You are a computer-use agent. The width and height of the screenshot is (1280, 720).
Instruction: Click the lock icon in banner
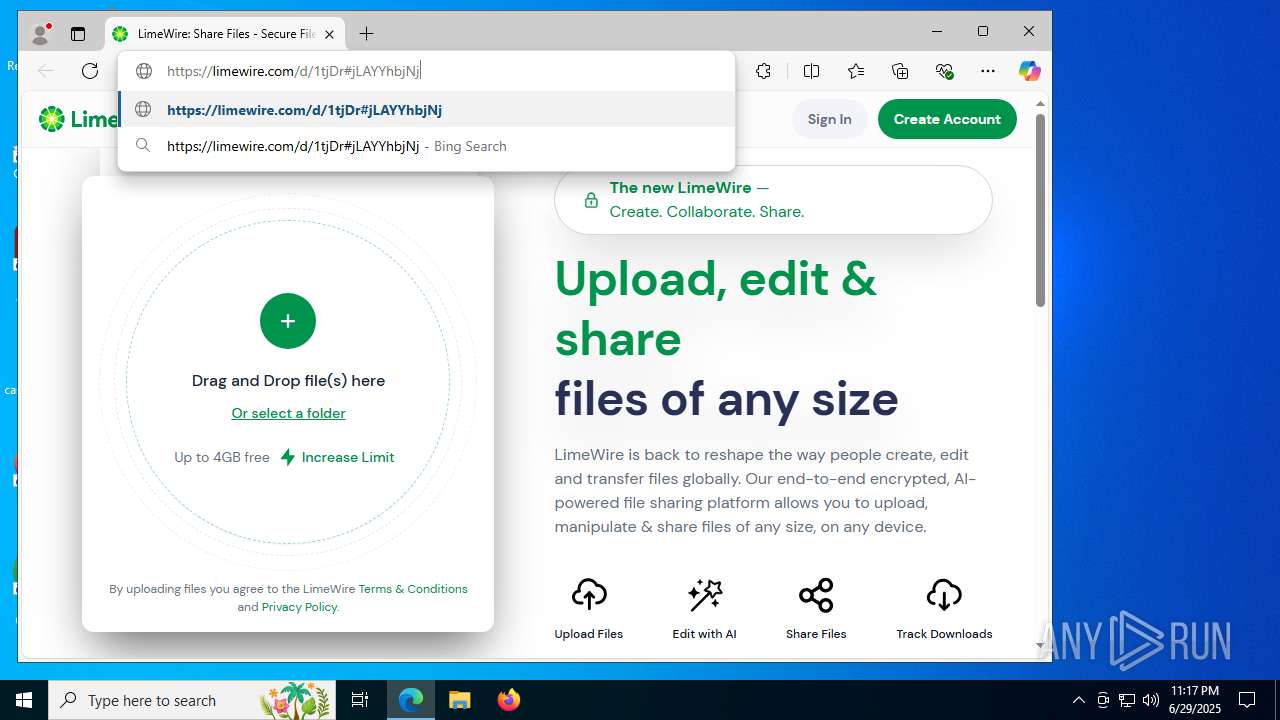[x=591, y=200]
